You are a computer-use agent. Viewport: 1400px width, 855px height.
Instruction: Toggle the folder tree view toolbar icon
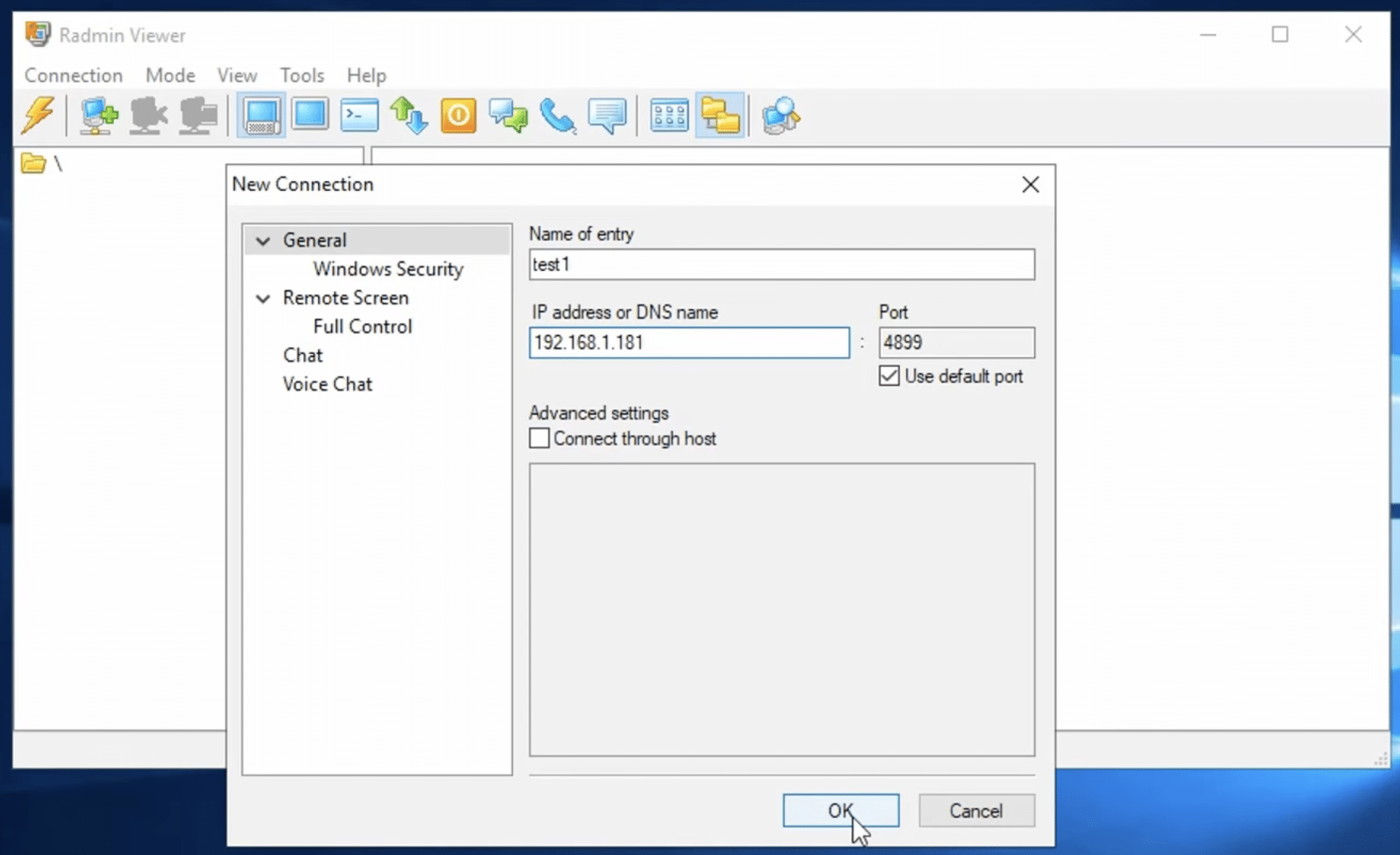pyautogui.click(x=720, y=116)
